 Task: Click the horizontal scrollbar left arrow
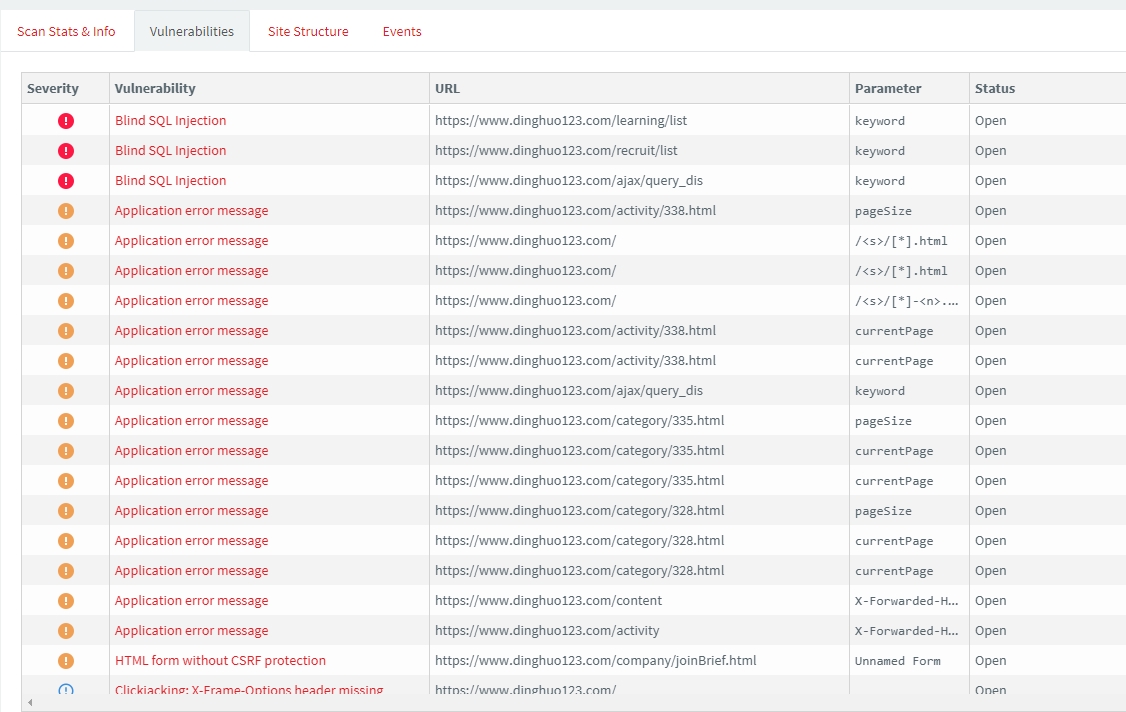click(29, 702)
